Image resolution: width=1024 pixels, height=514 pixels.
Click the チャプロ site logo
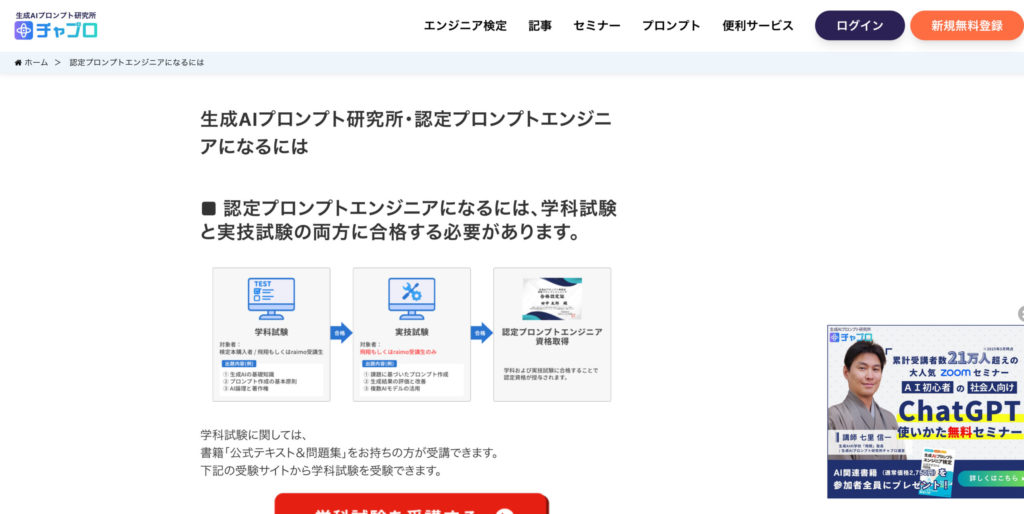tap(56, 25)
